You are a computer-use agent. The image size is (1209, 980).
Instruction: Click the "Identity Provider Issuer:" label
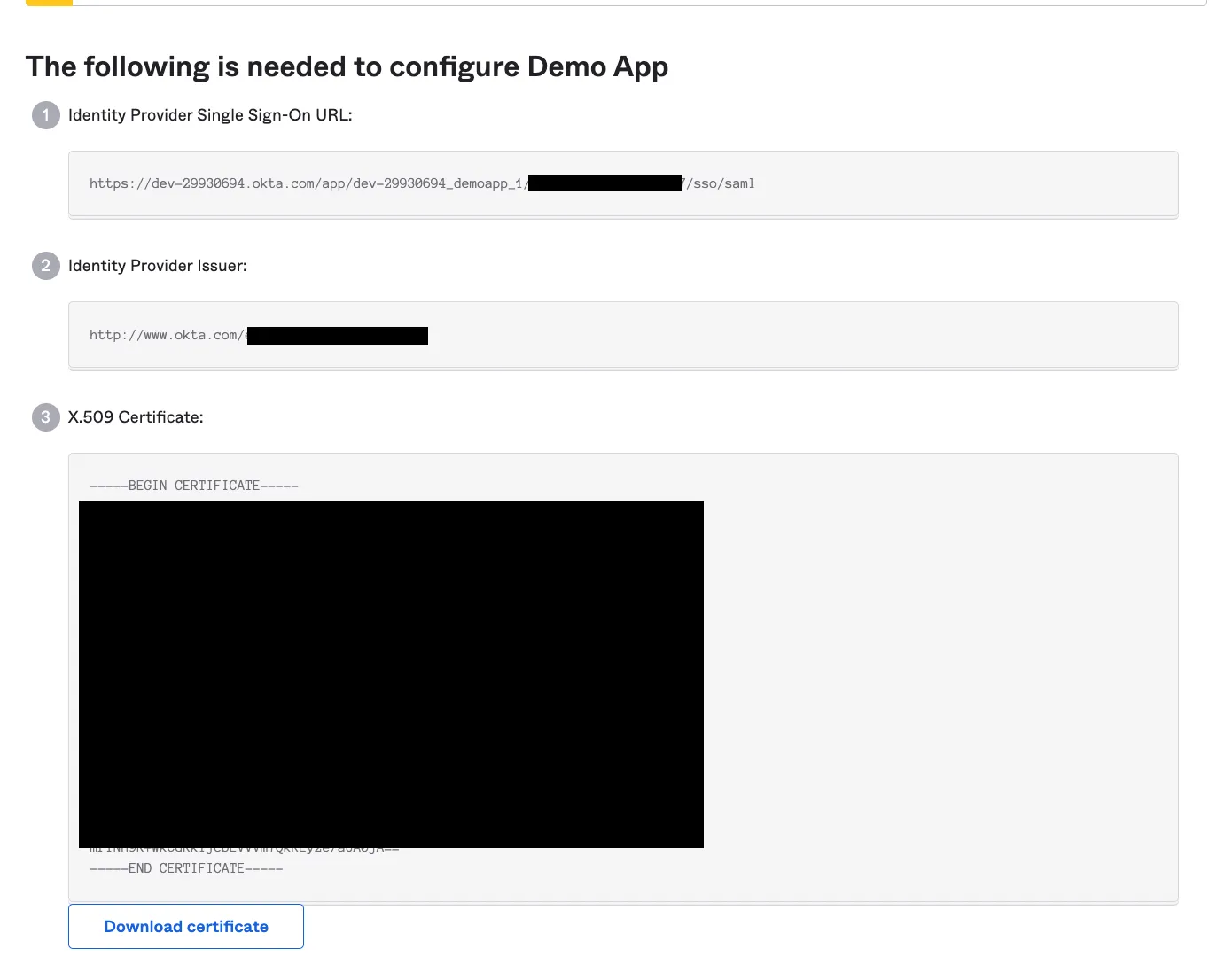(158, 266)
